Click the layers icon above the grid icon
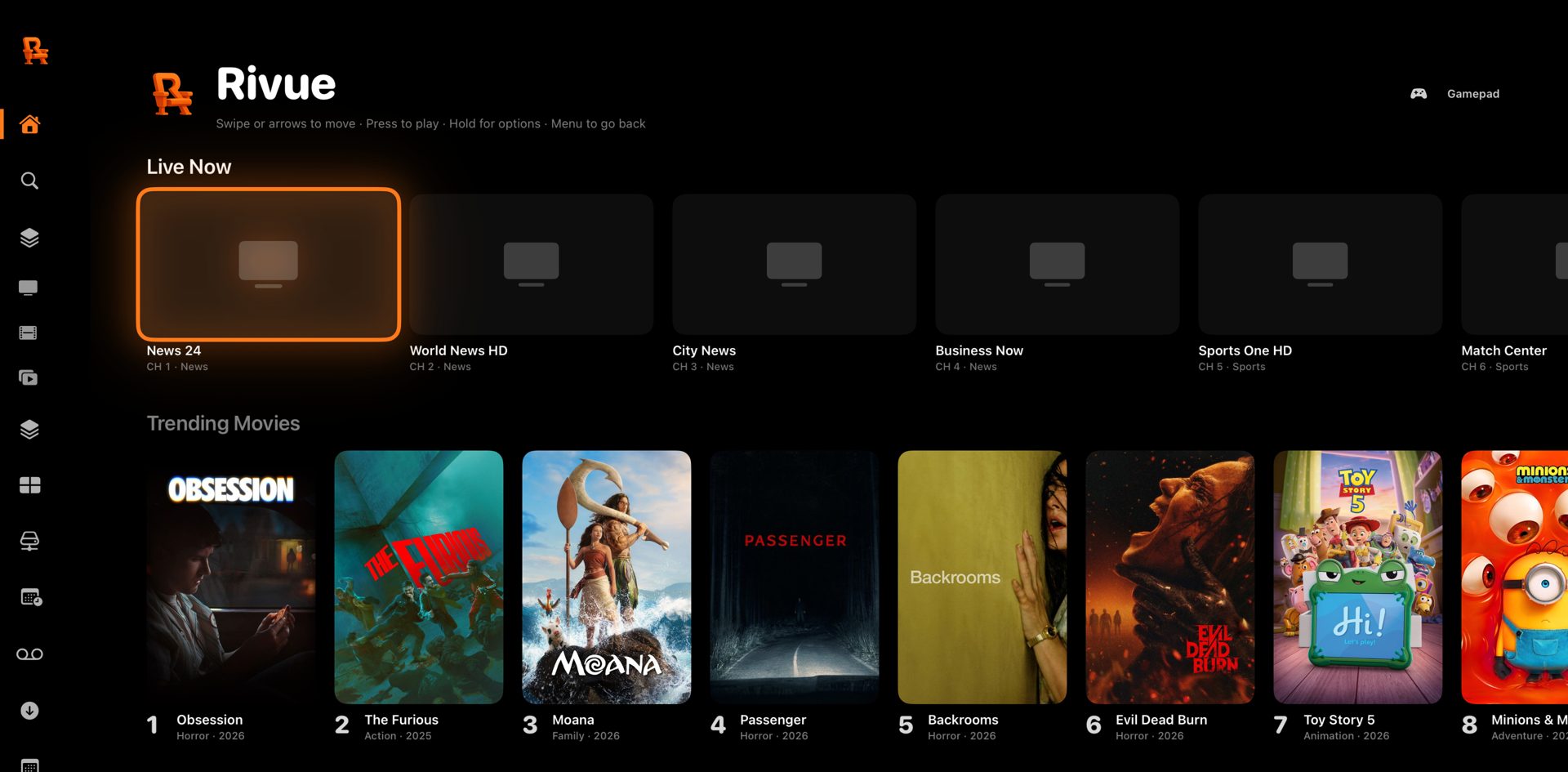This screenshot has width=1568, height=772. pyautogui.click(x=29, y=429)
